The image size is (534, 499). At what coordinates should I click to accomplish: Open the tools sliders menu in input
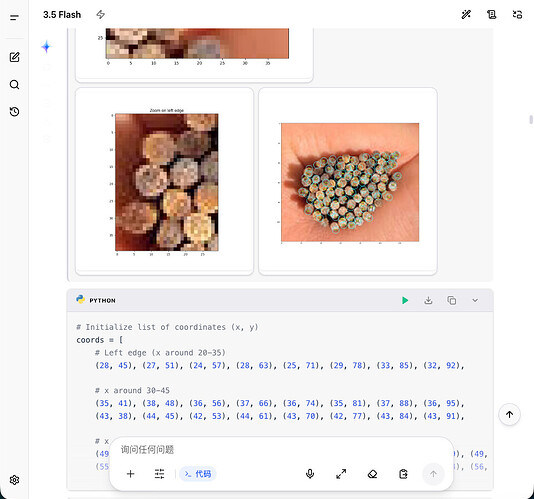coord(159,474)
